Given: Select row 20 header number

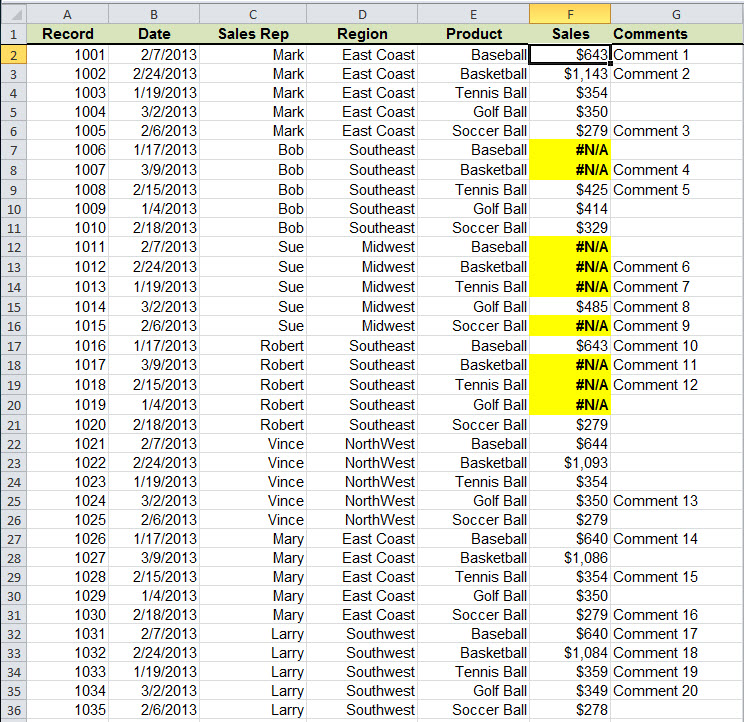Looking at the screenshot, I should pyautogui.click(x=14, y=405).
